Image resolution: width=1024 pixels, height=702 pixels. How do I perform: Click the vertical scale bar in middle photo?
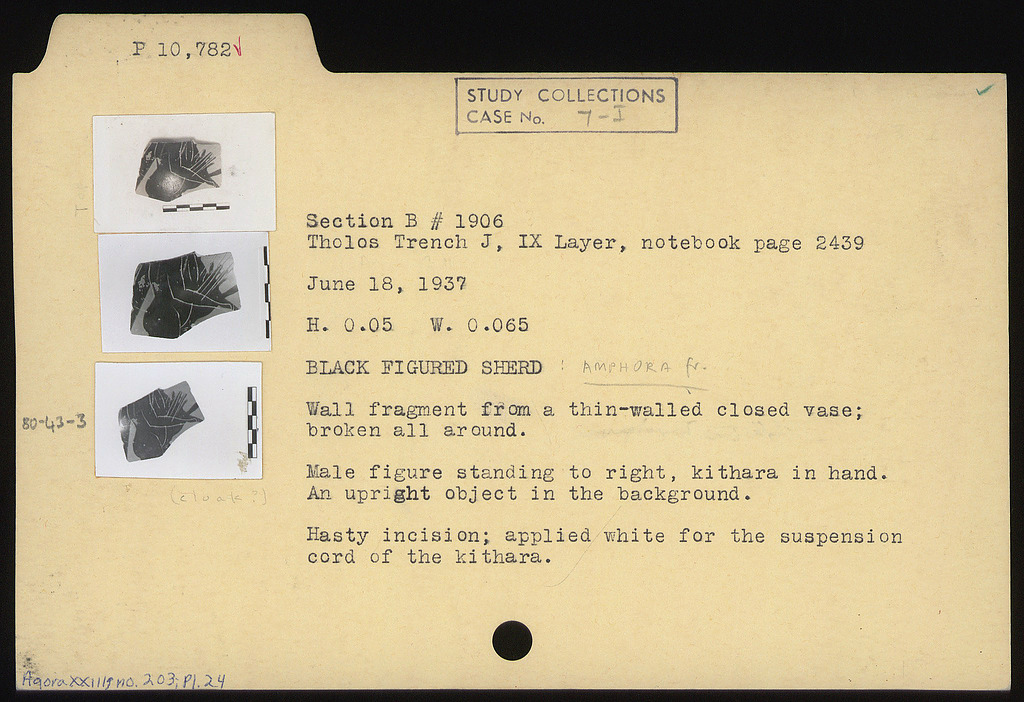coord(266,293)
